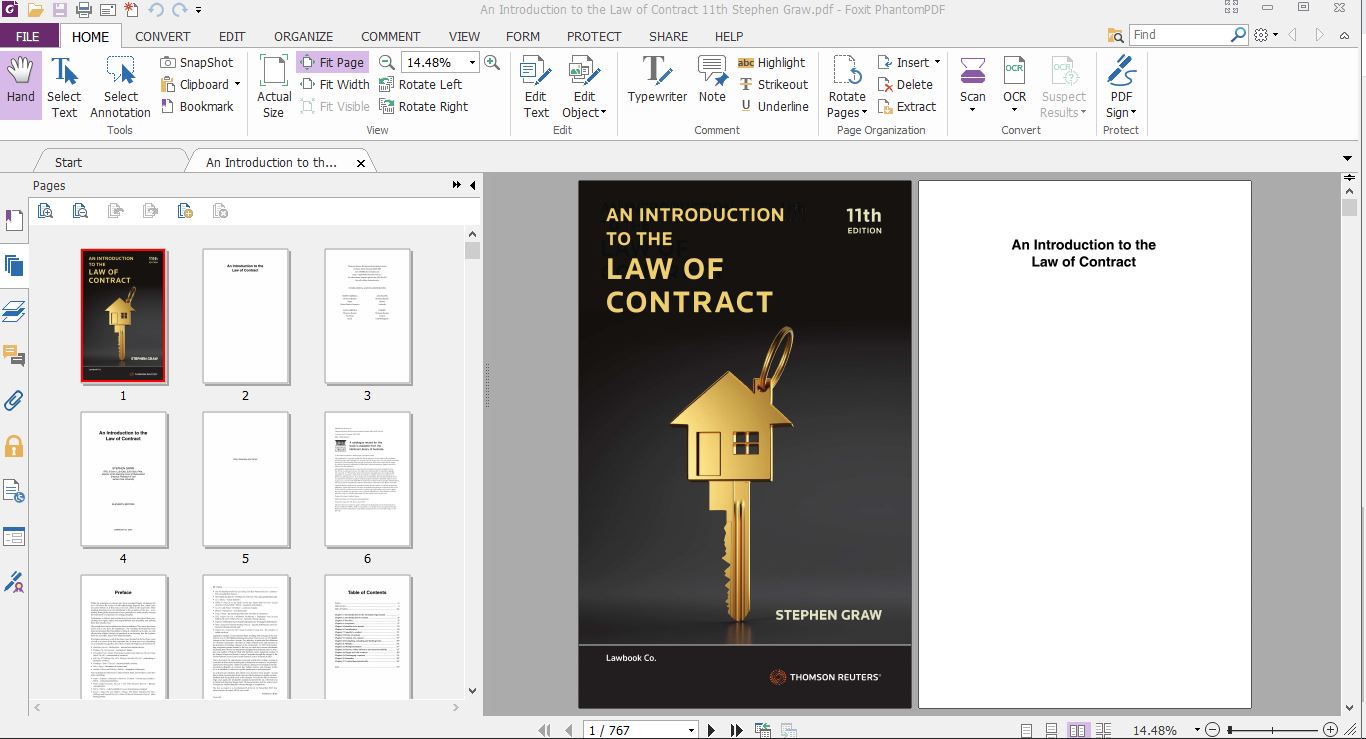The height and width of the screenshot is (739, 1366).
Task: Go to next page arrow in status bar
Action: (x=712, y=730)
